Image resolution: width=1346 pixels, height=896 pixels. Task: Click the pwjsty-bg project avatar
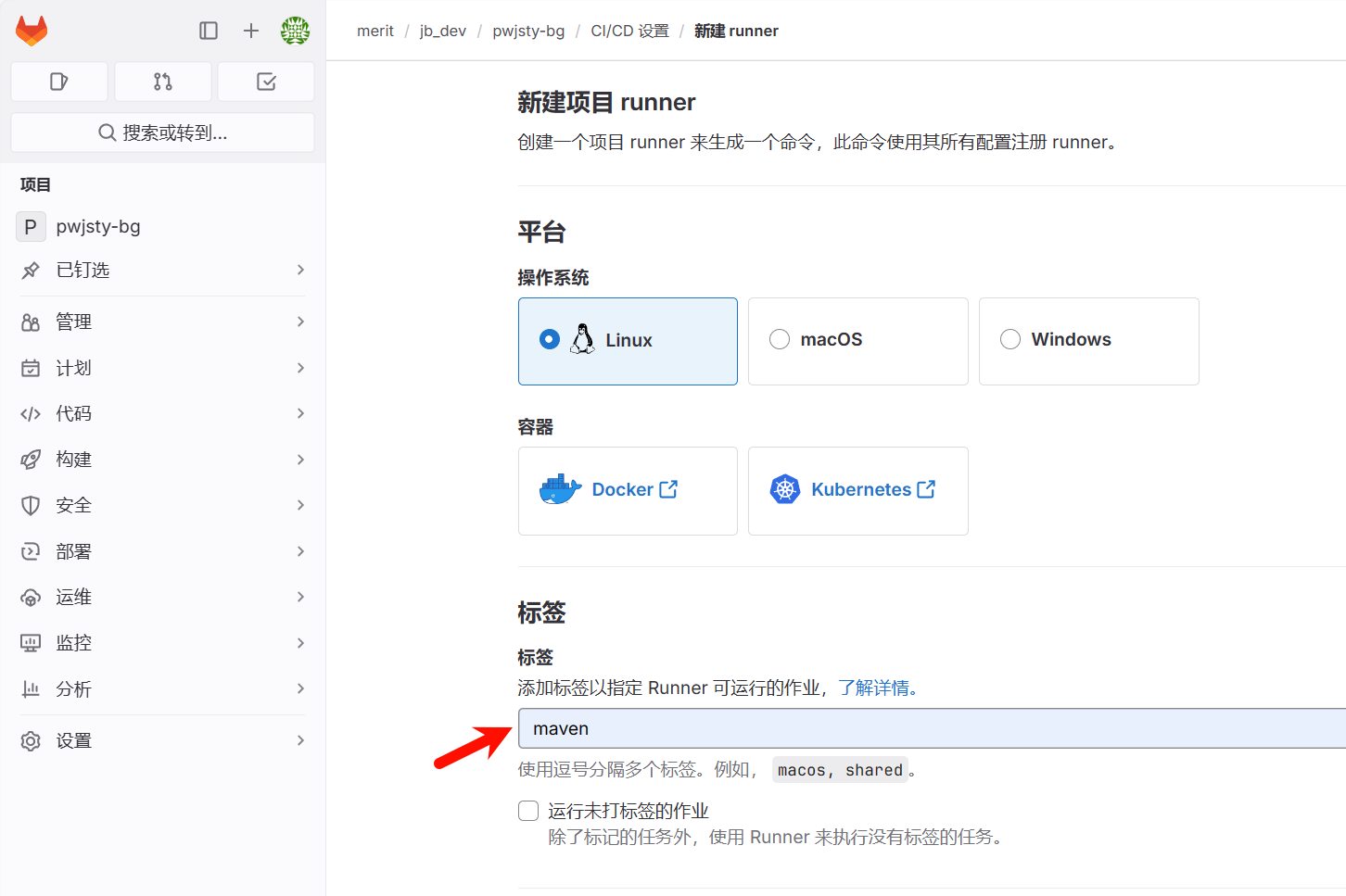click(x=31, y=227)
